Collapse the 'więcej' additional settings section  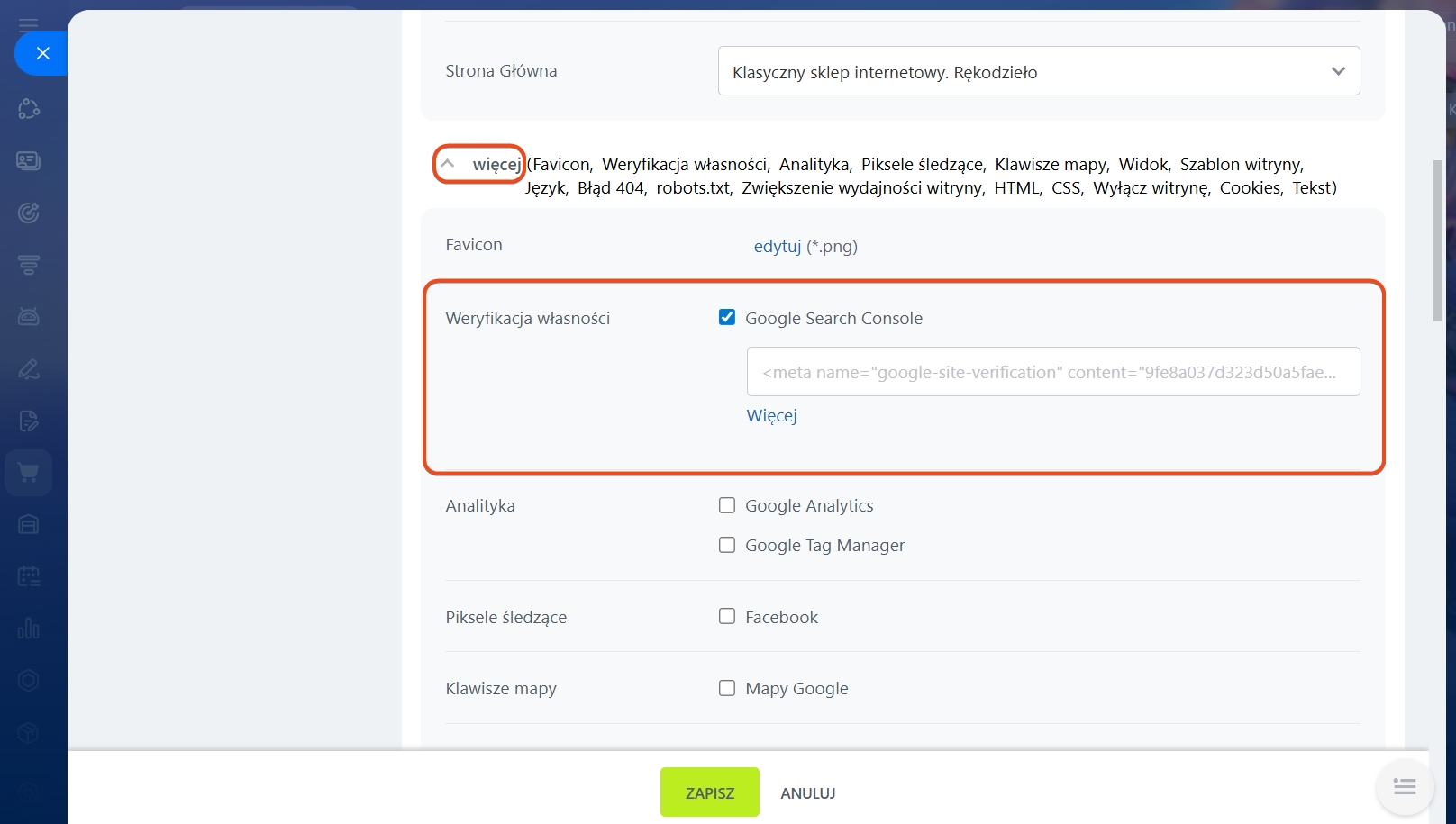[x=480, y=164]
